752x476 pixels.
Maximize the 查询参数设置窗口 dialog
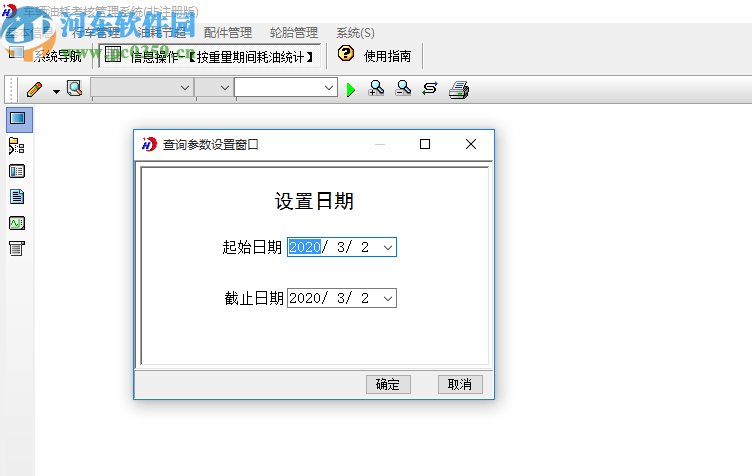point(425,144)
